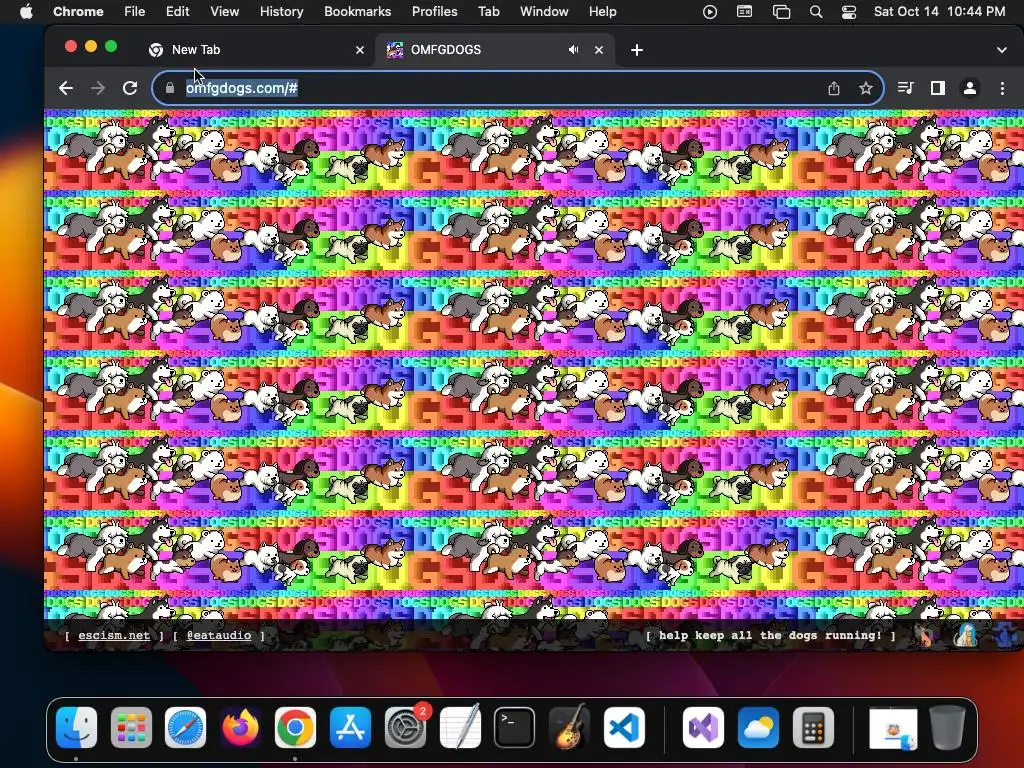Select the OMFGDOGS tab
Viewport: 1024px width, 768px height.
coord(494,50)
